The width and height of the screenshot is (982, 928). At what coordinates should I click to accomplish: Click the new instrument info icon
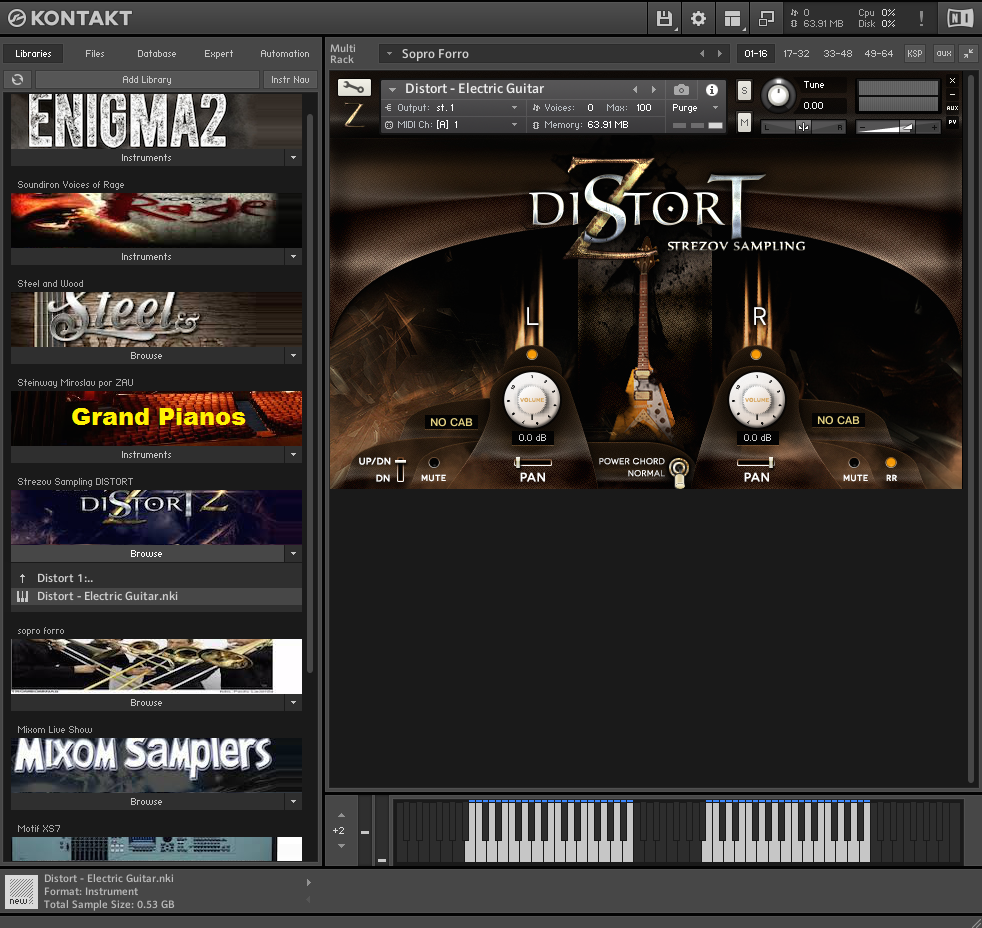[21, 892]
